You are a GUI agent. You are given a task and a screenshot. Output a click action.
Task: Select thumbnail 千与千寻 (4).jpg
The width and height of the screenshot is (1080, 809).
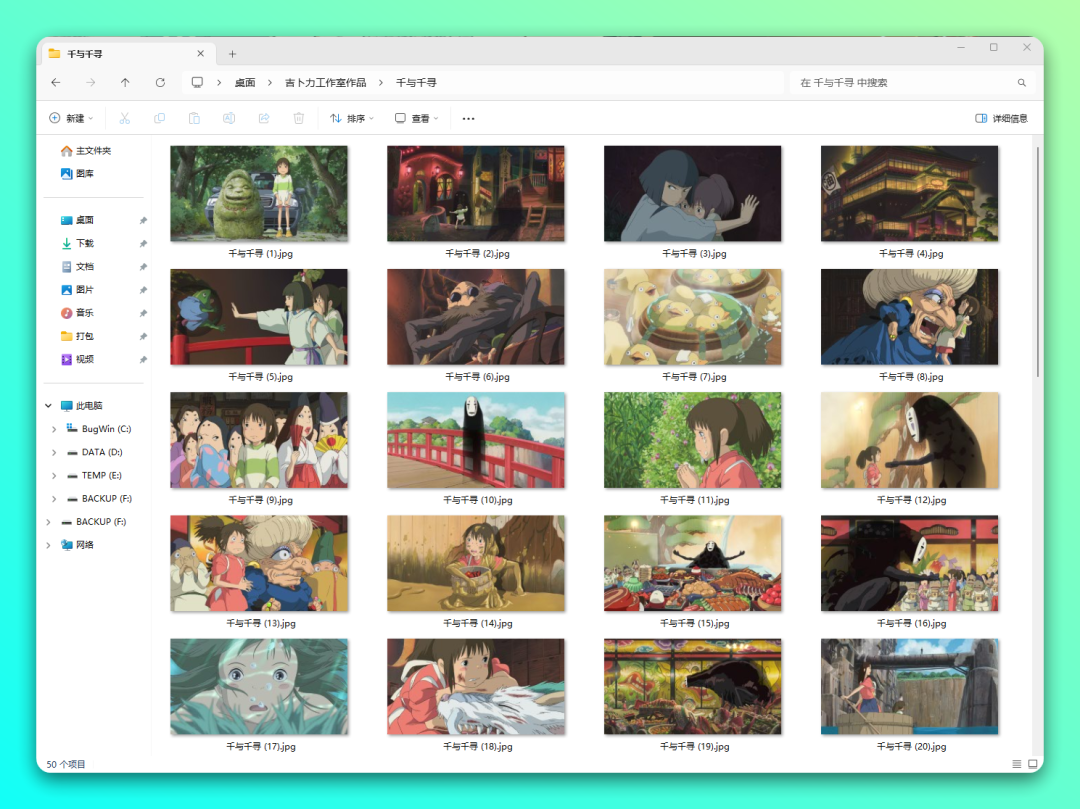point(910,193)
